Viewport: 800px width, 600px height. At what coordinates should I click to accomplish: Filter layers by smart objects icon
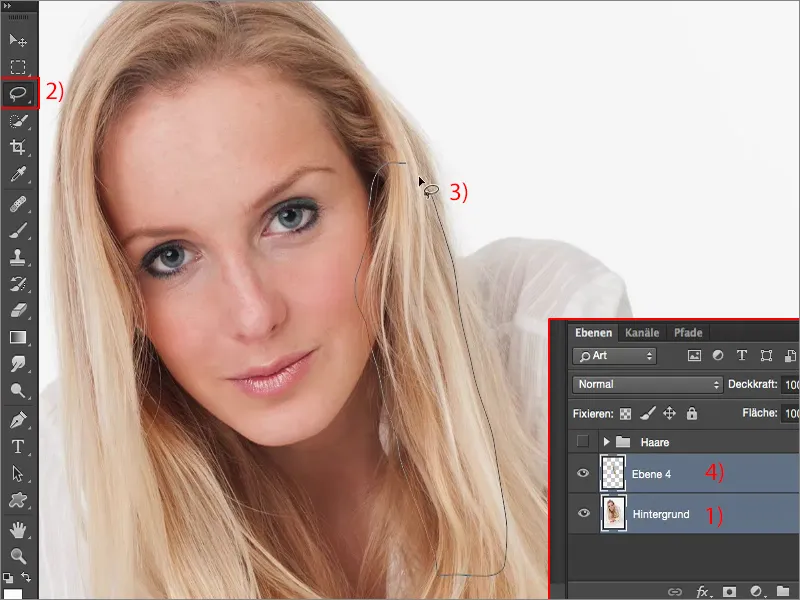click(x=790, y=356)
